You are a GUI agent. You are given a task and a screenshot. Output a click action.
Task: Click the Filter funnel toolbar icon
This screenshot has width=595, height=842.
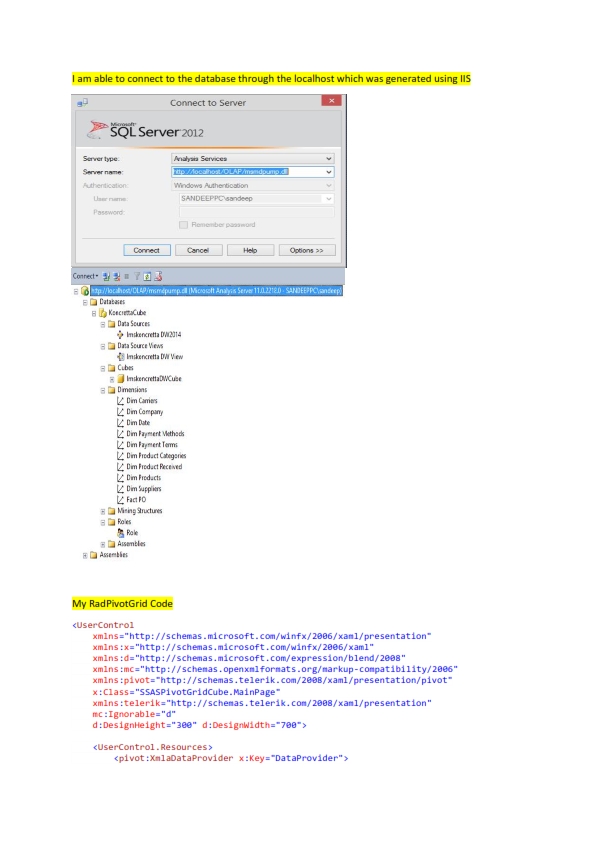click(137, 277)
